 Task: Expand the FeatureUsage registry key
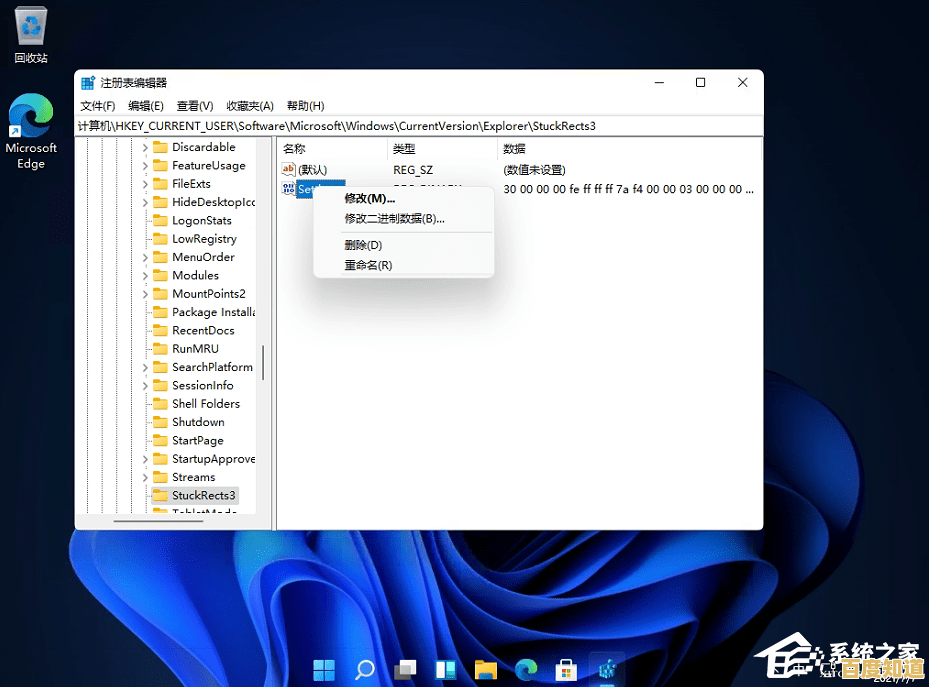pyautogui.click(x=147, y=165)
